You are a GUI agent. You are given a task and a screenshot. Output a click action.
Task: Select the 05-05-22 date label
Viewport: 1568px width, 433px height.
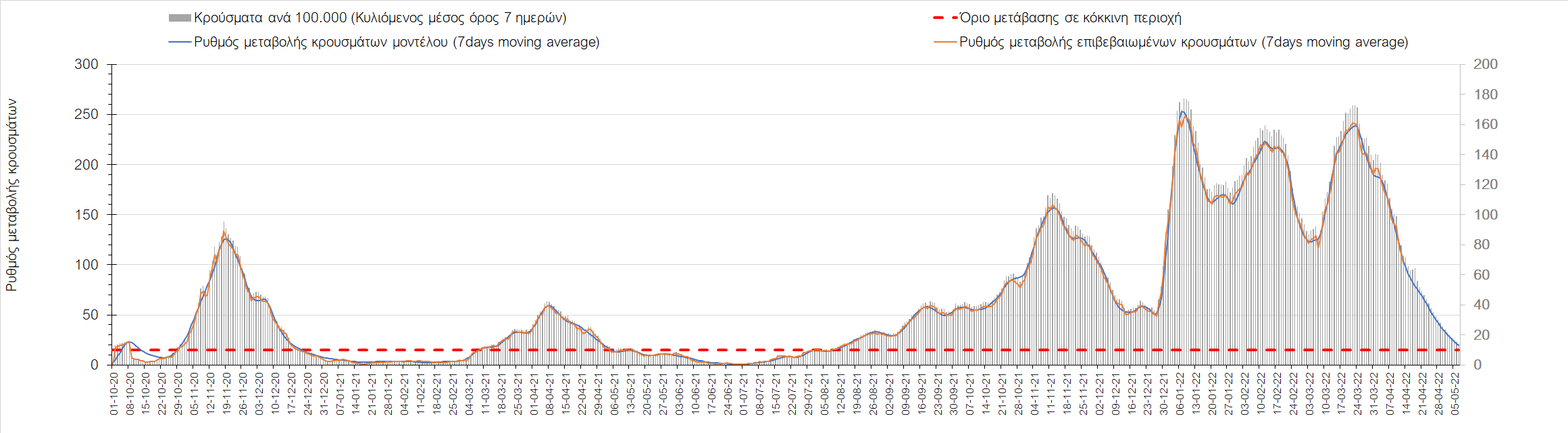[x=1455, y=394]
